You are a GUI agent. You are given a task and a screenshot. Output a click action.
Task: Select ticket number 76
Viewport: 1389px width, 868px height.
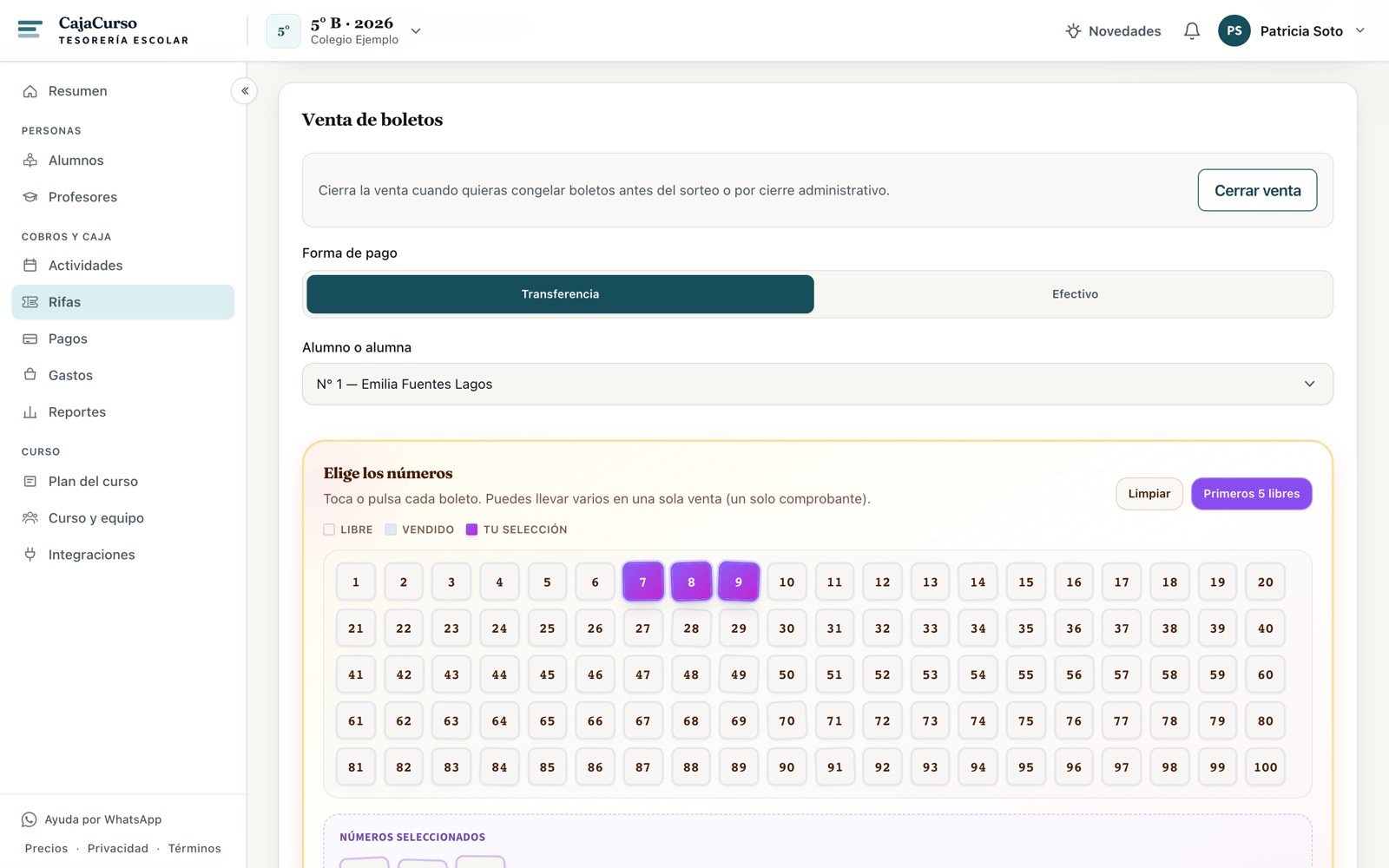(x=1074, y=721)
